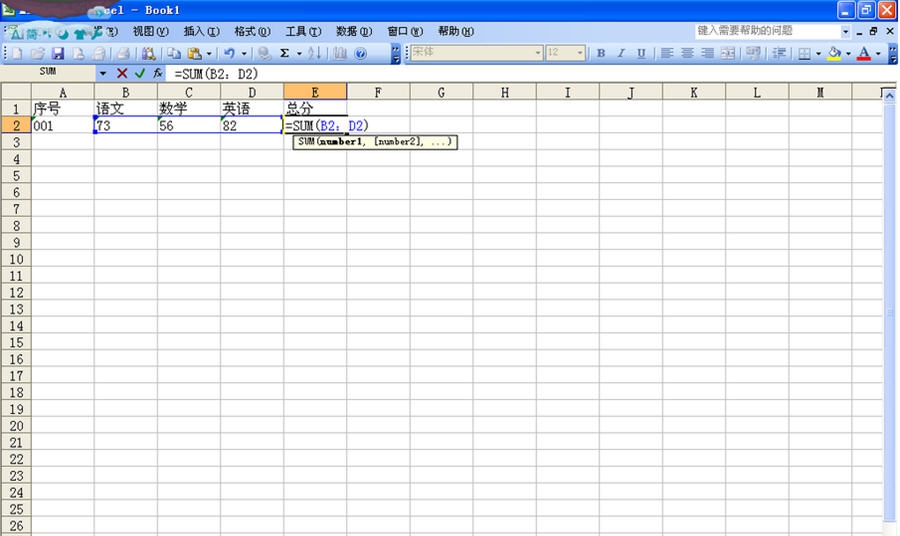Align text left
Image resolution: width=900 pixels, height=536 pixels.
coord(666,53)
